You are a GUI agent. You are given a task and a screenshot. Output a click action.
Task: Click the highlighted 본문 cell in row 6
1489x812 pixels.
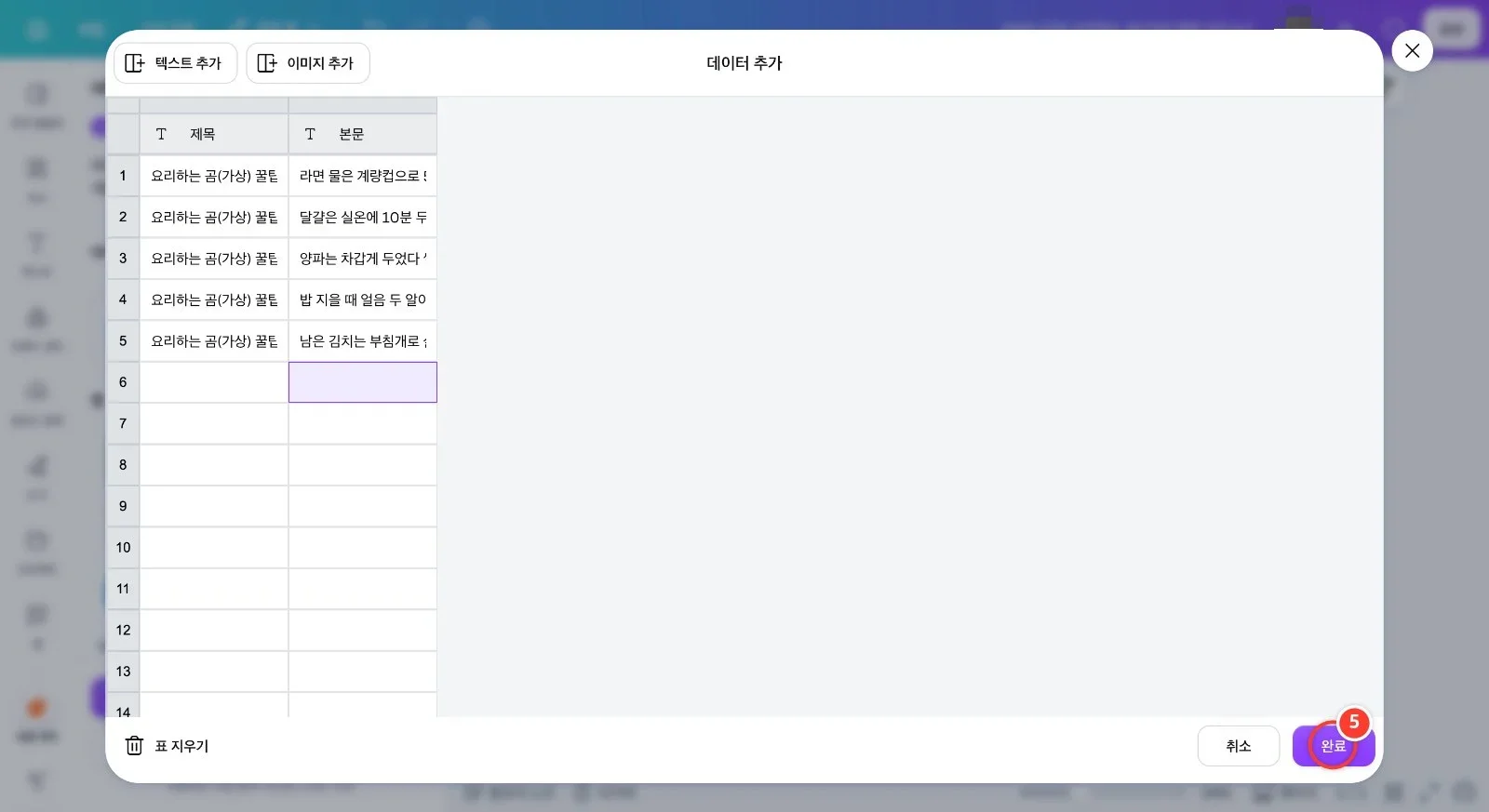pos(363,382)
